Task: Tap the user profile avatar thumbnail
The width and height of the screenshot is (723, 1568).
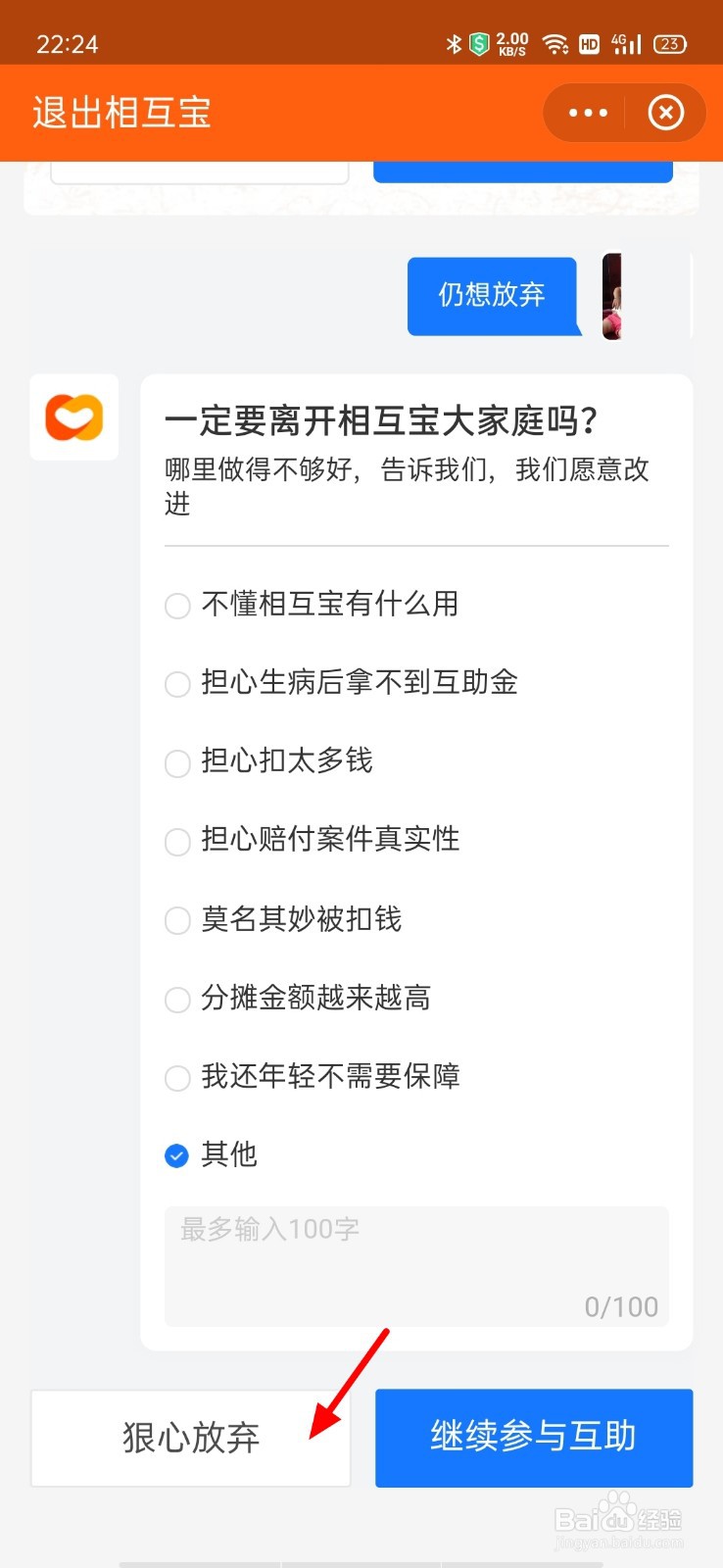Action: point(612,296)
